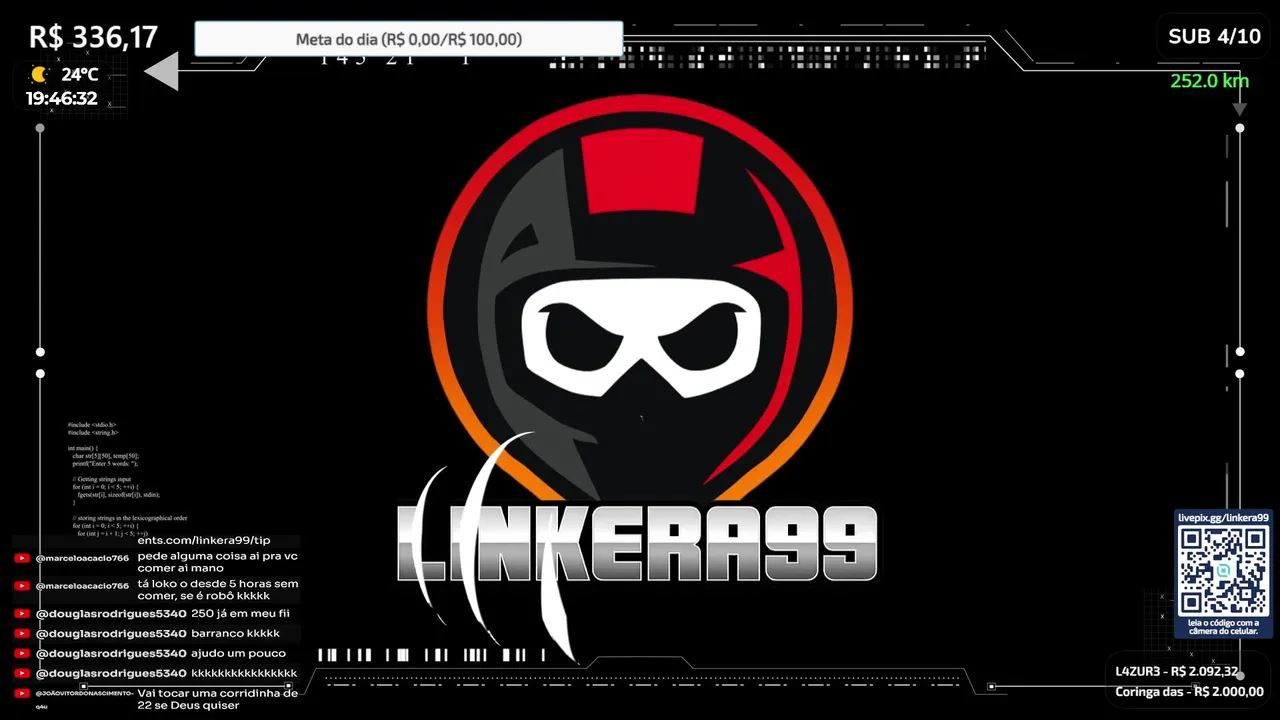Click @marceloacacio766 username beside "tá loko" message
The image size is (1280, 720).
pyautogui.click(x=82, y=586)
